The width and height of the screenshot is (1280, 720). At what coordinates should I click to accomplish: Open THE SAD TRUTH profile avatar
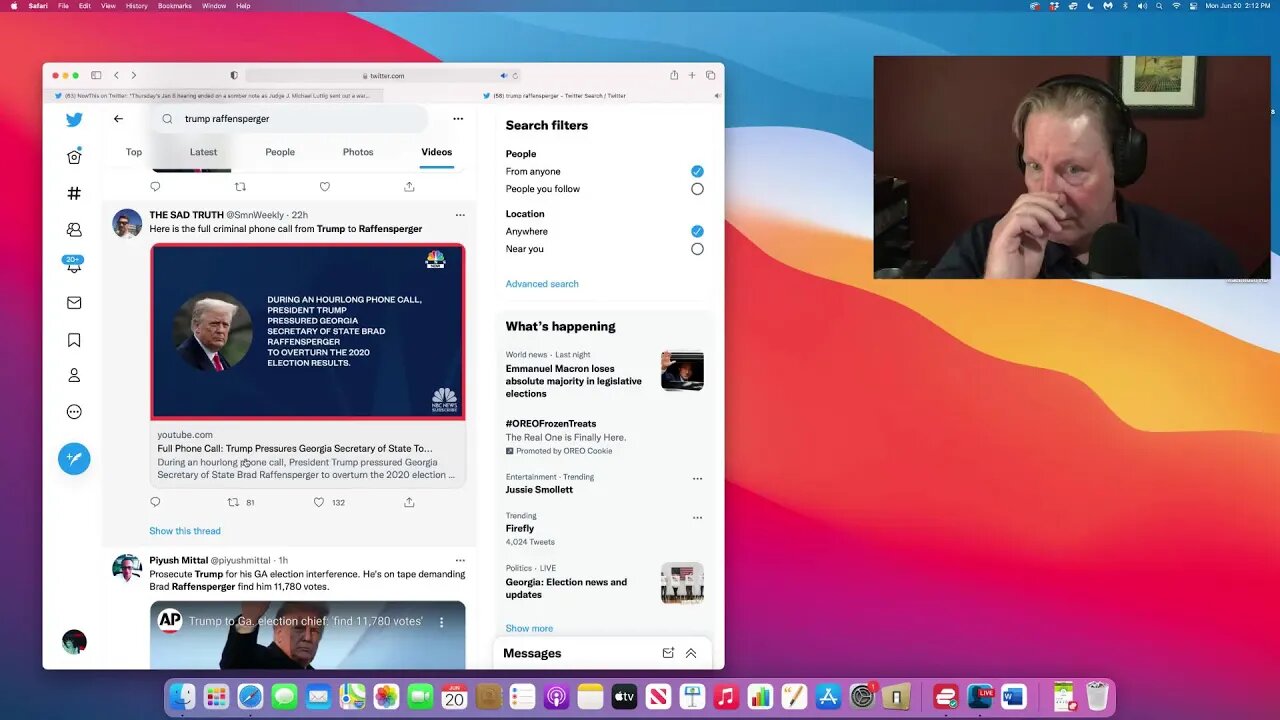click(127, 224)
